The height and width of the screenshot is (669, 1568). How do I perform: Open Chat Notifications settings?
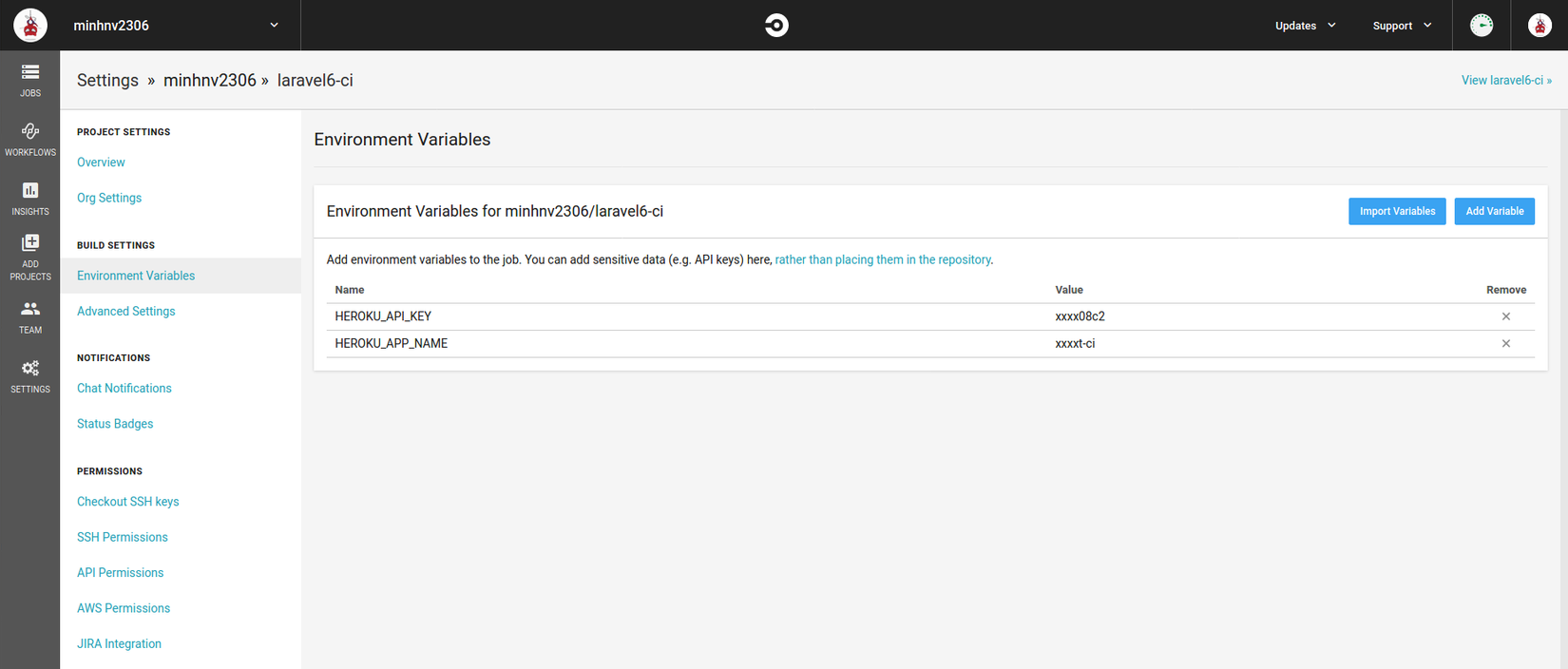click(124, 389)
